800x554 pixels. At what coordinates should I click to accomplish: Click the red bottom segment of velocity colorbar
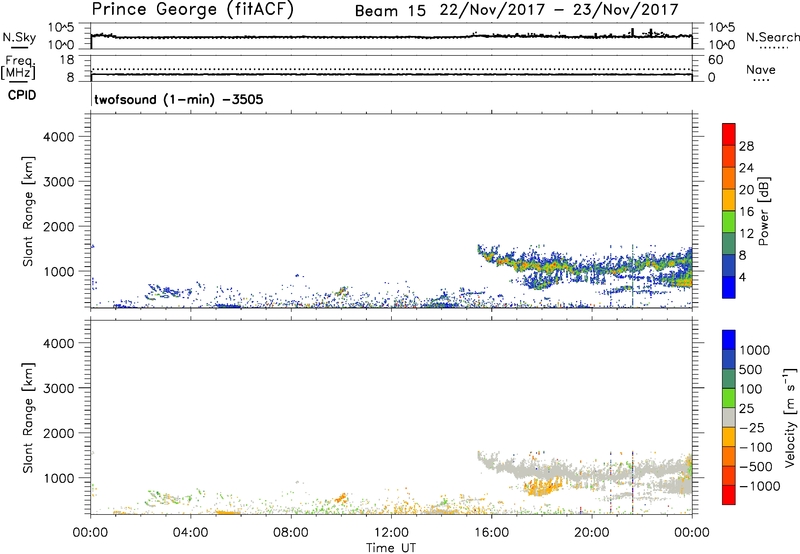pos(729,495)
